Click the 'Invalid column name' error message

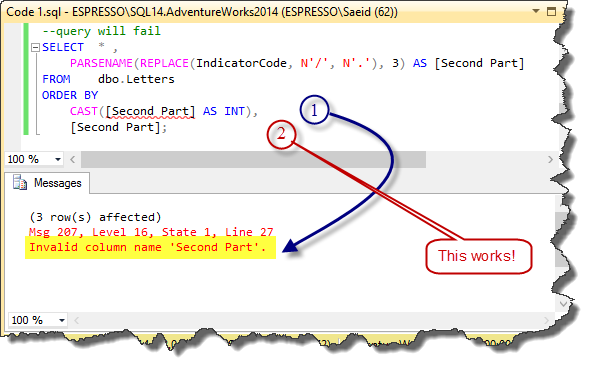coord(148,247)
